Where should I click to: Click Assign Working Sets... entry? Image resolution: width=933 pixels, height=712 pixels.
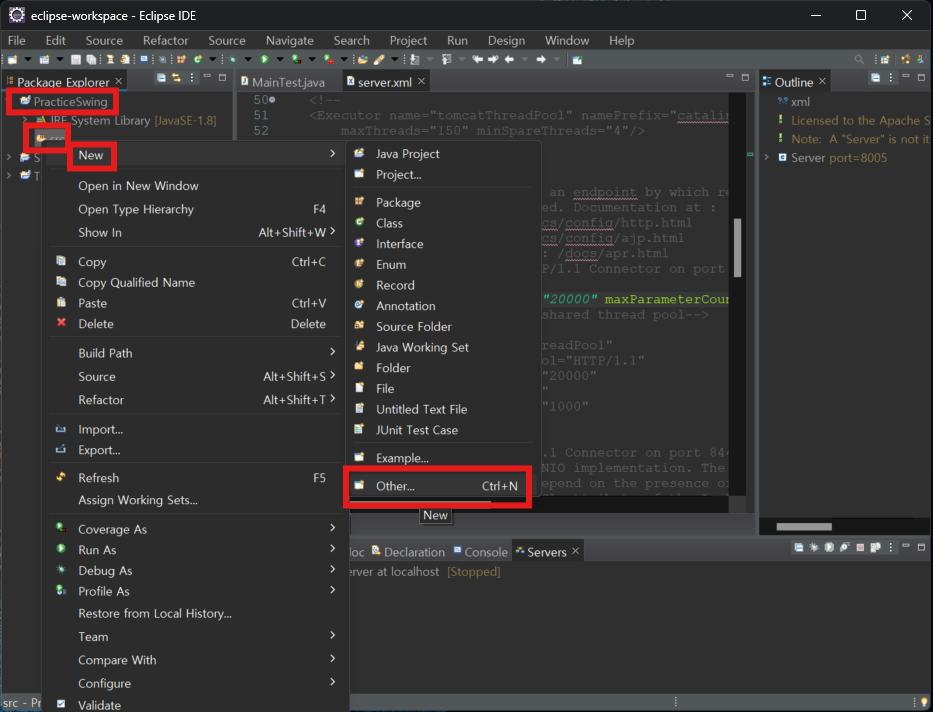[x=195, y=500]
